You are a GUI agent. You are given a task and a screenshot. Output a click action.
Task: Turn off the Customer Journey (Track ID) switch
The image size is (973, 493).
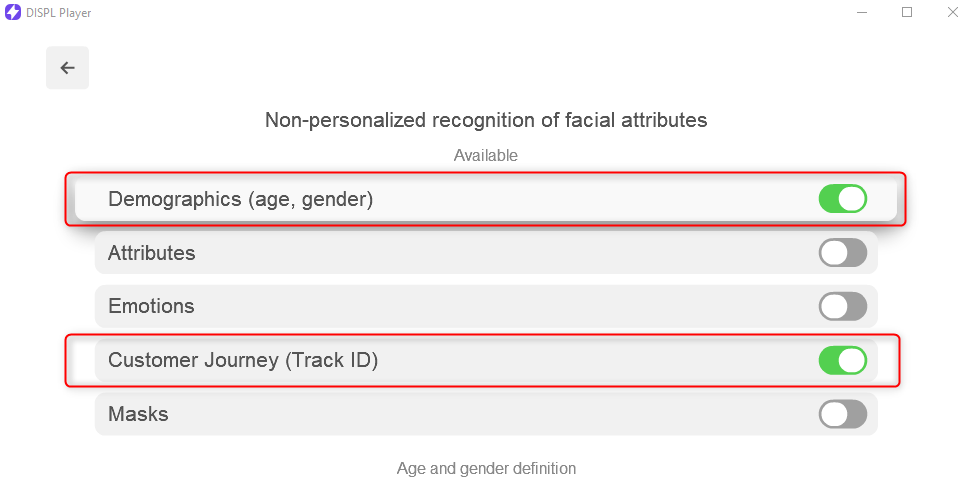coord(843,360)
